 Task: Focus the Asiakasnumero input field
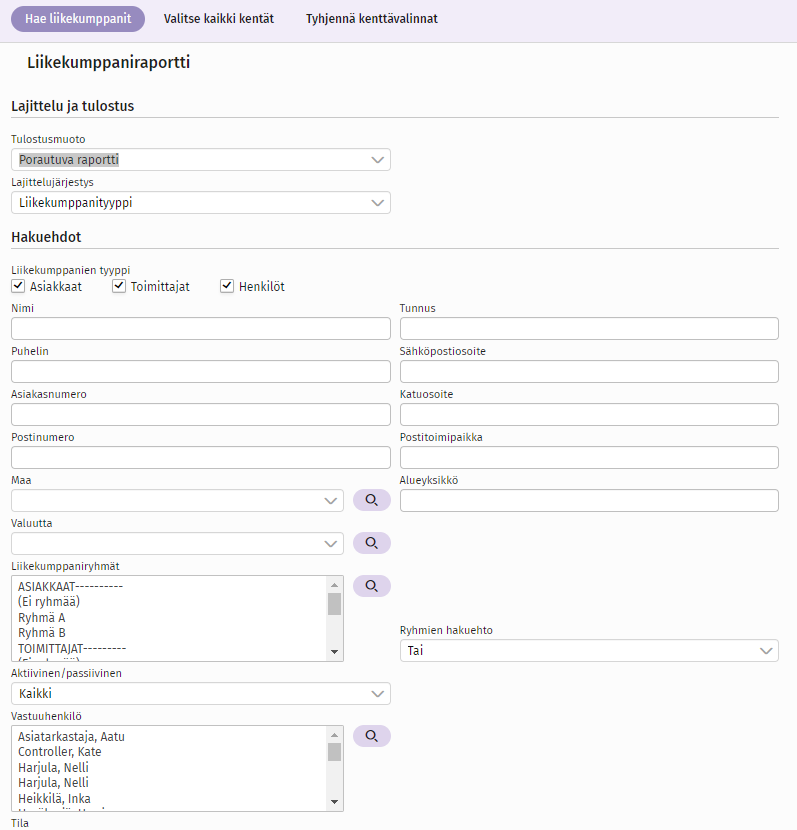click(x=201, y=414)
